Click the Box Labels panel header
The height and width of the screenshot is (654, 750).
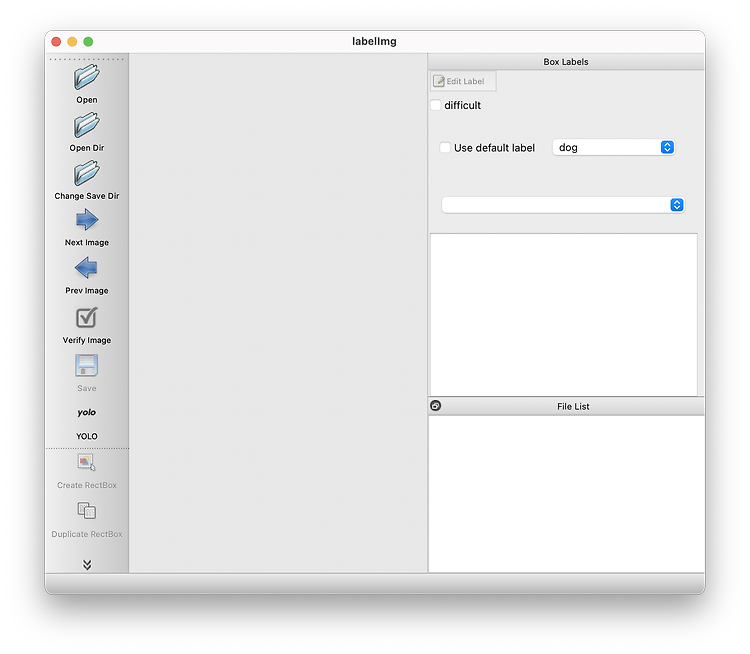566,62
